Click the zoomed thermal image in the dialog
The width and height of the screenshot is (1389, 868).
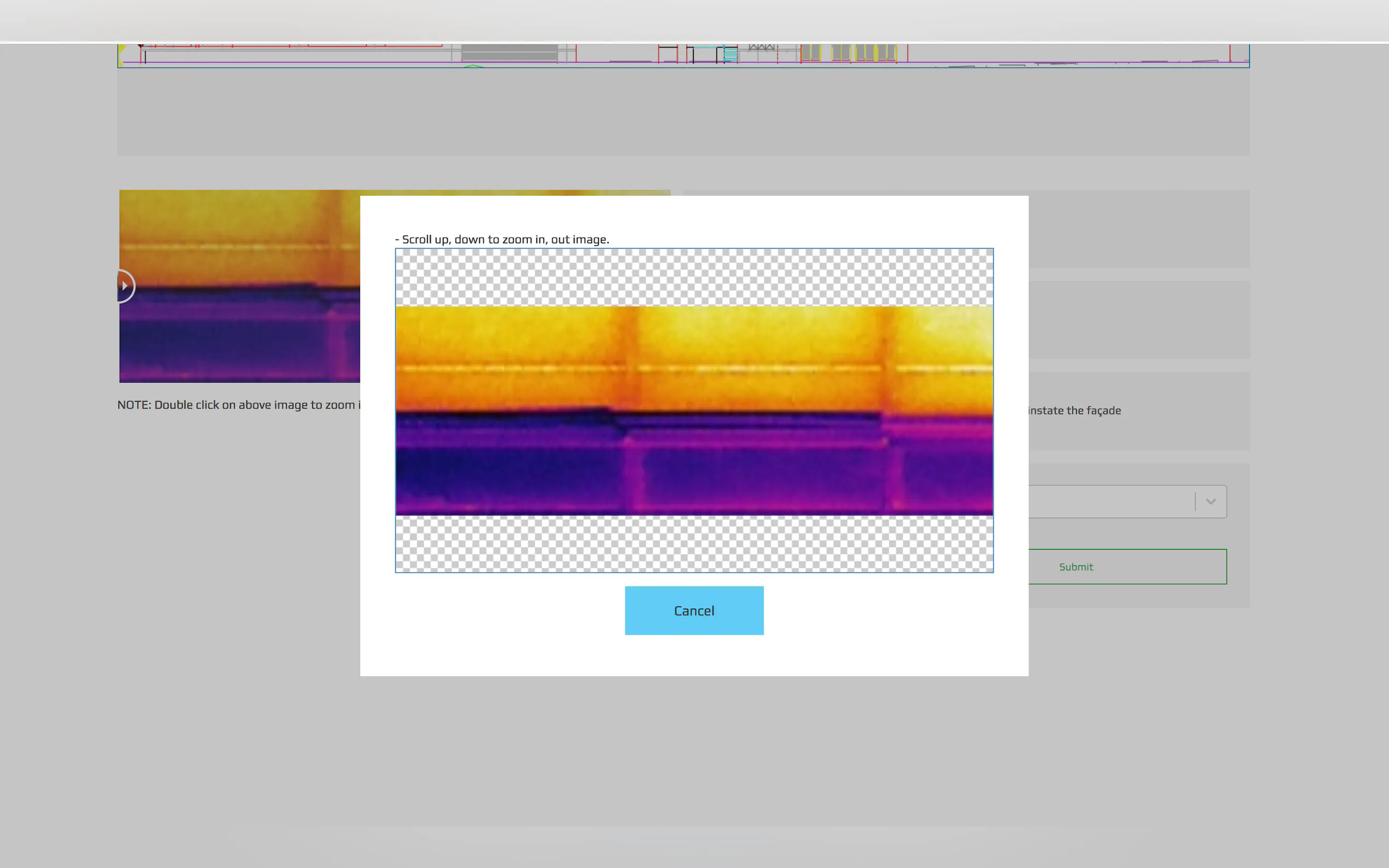tap(693, 410)
